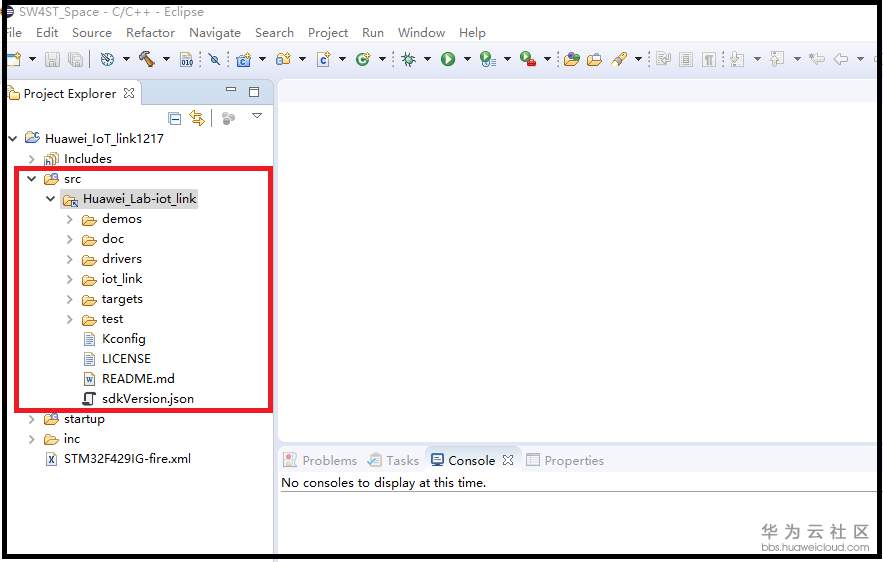Open the Project menu
The width and height of the screenshot is (883, 562).
click(328, 33)
